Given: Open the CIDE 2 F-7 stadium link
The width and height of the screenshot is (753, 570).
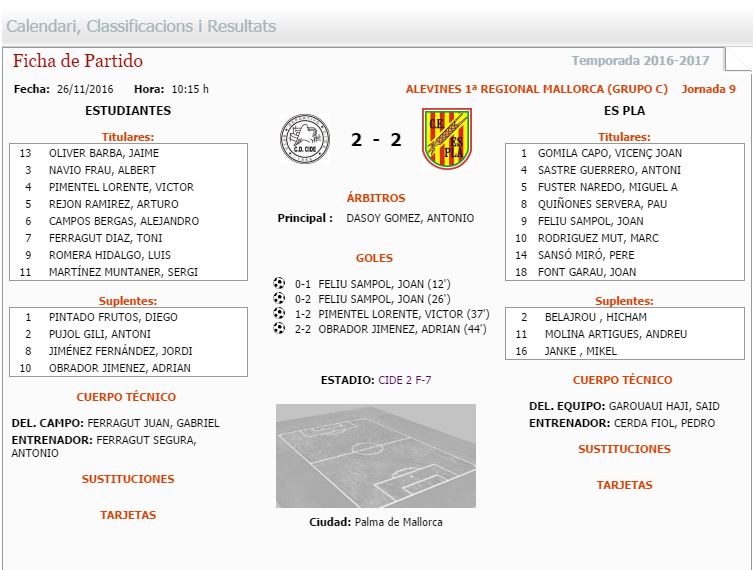Looking at the screenshot, I should 405,380.
